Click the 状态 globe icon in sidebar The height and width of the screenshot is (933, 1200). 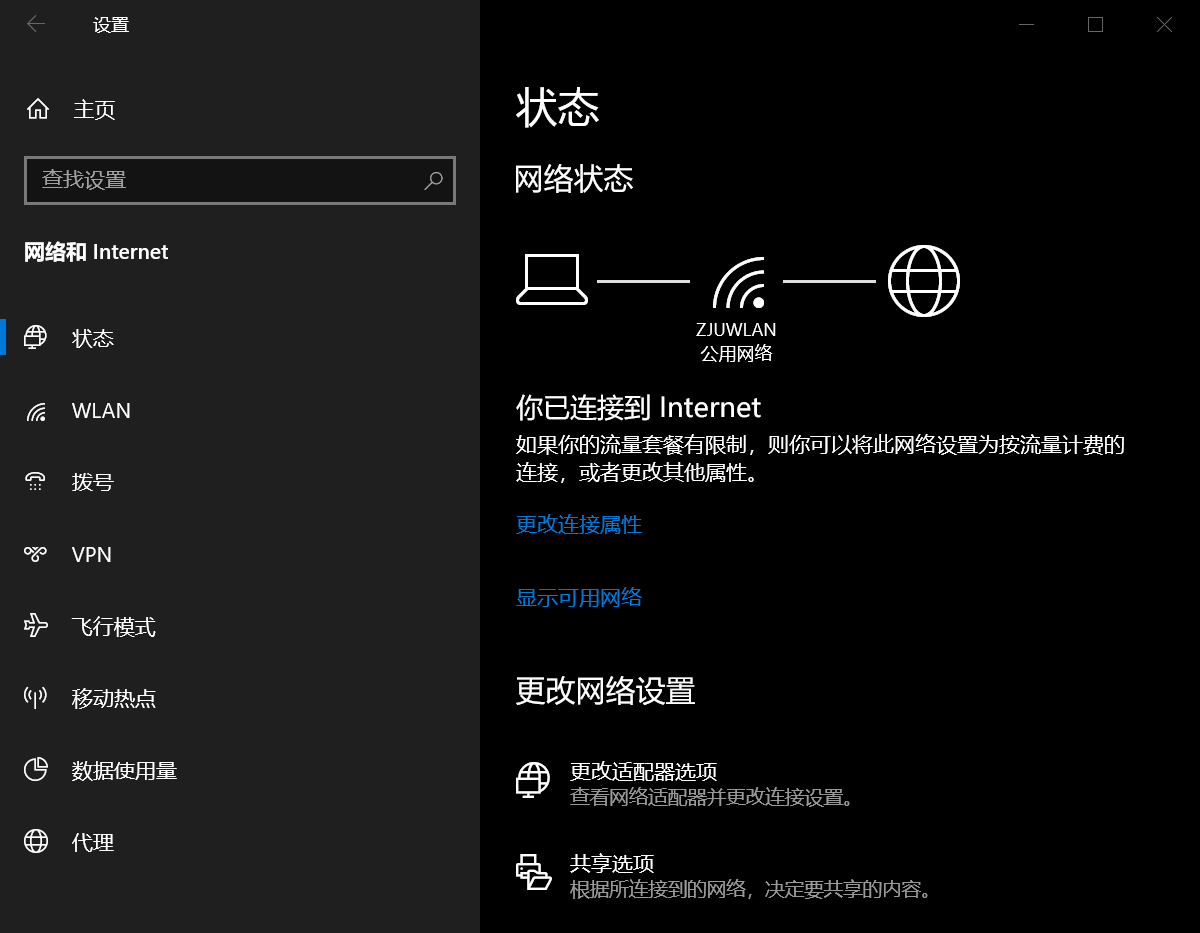(x=35, y=338)
